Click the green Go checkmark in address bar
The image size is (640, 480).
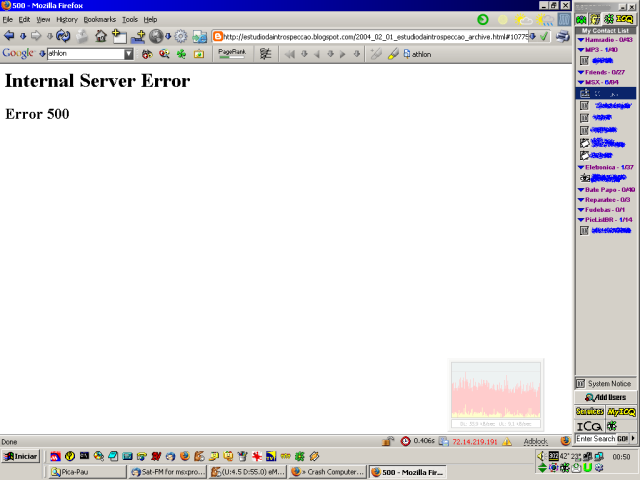pos(544,36)
